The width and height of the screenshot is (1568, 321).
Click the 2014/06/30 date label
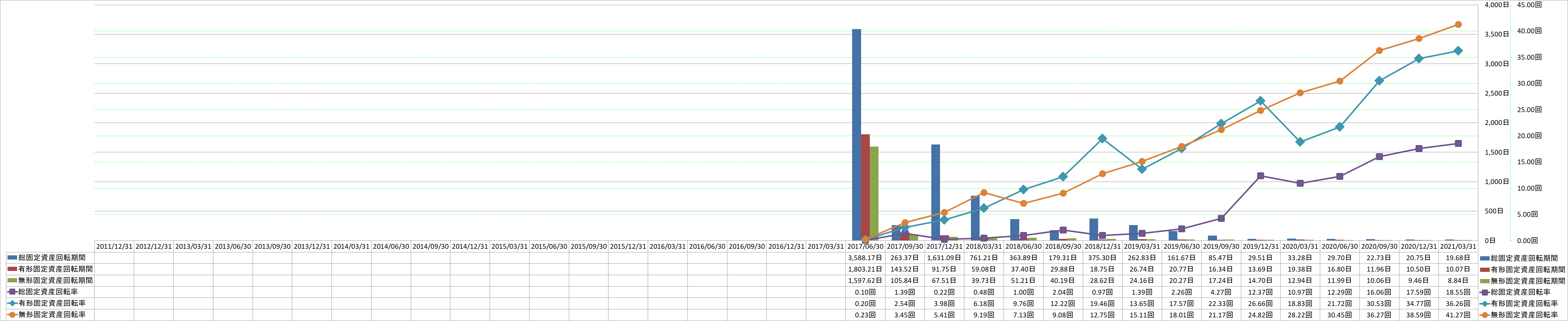pos(391,246)
